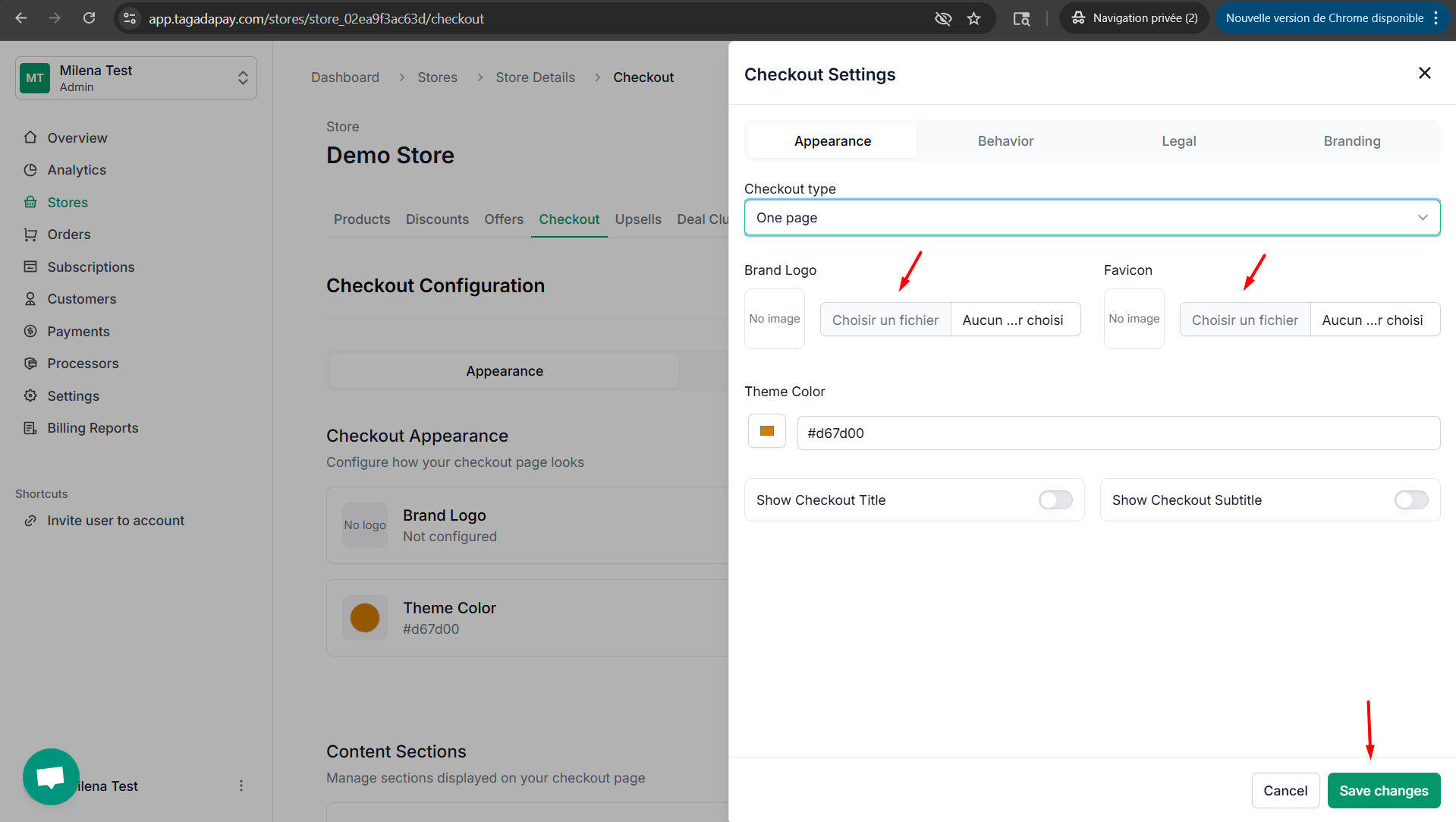Viewport: 1456px width, 822px height.
Task: Click the Analytics pie chart icon
Action: click(x=30, y=170)
